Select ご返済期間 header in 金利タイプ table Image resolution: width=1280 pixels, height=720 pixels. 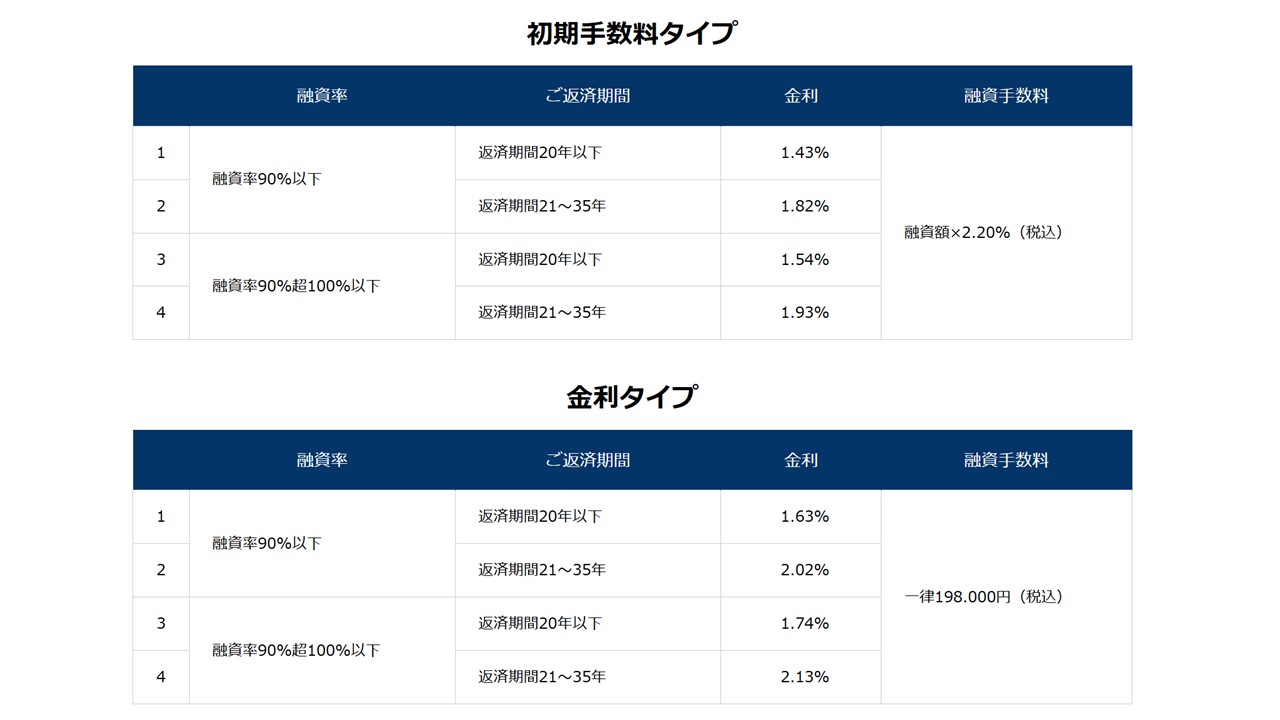[x=587, y=460]
